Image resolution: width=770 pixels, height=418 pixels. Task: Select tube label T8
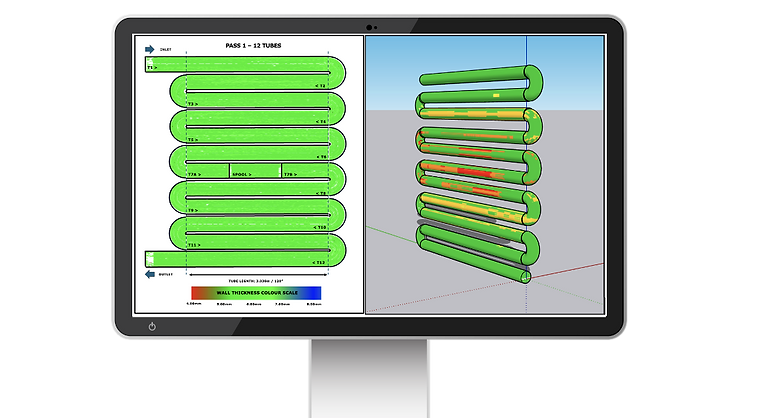[321, 193]
